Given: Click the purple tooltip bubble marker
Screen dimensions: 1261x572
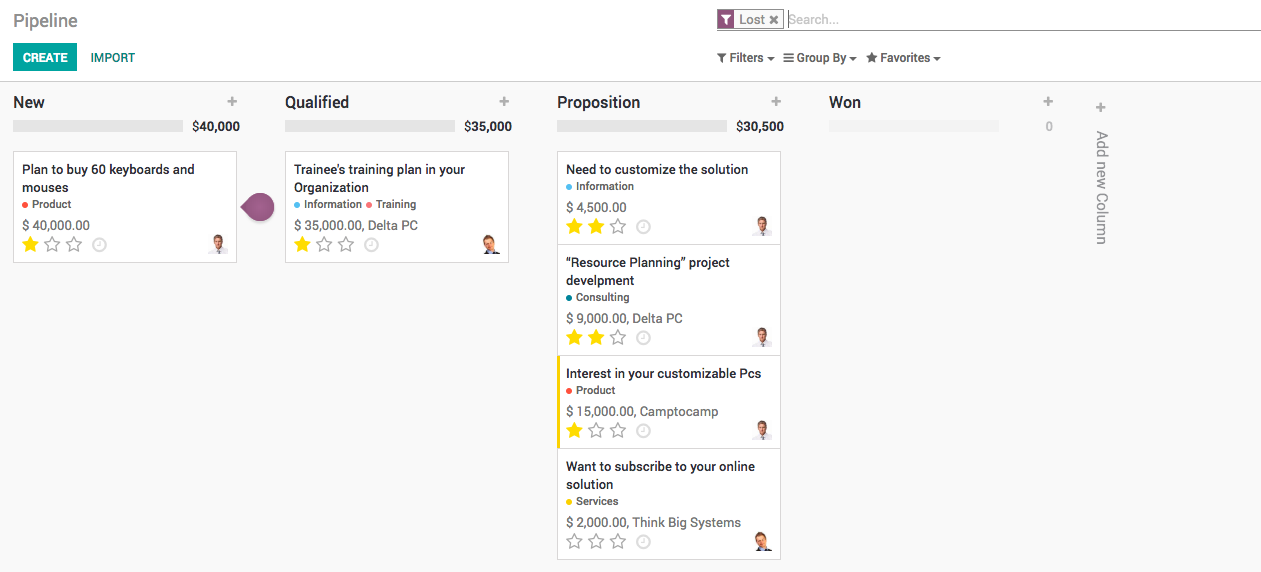Looking at the screenshot, I should coord(258,207).
